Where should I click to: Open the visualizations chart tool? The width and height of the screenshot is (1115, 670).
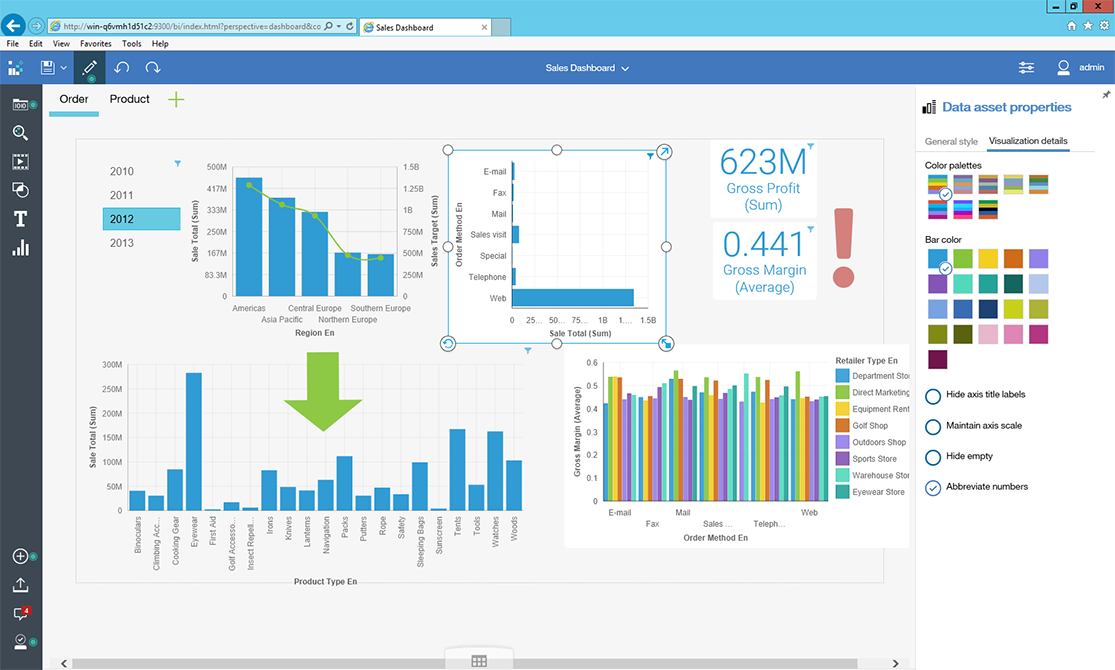[20, 247]
